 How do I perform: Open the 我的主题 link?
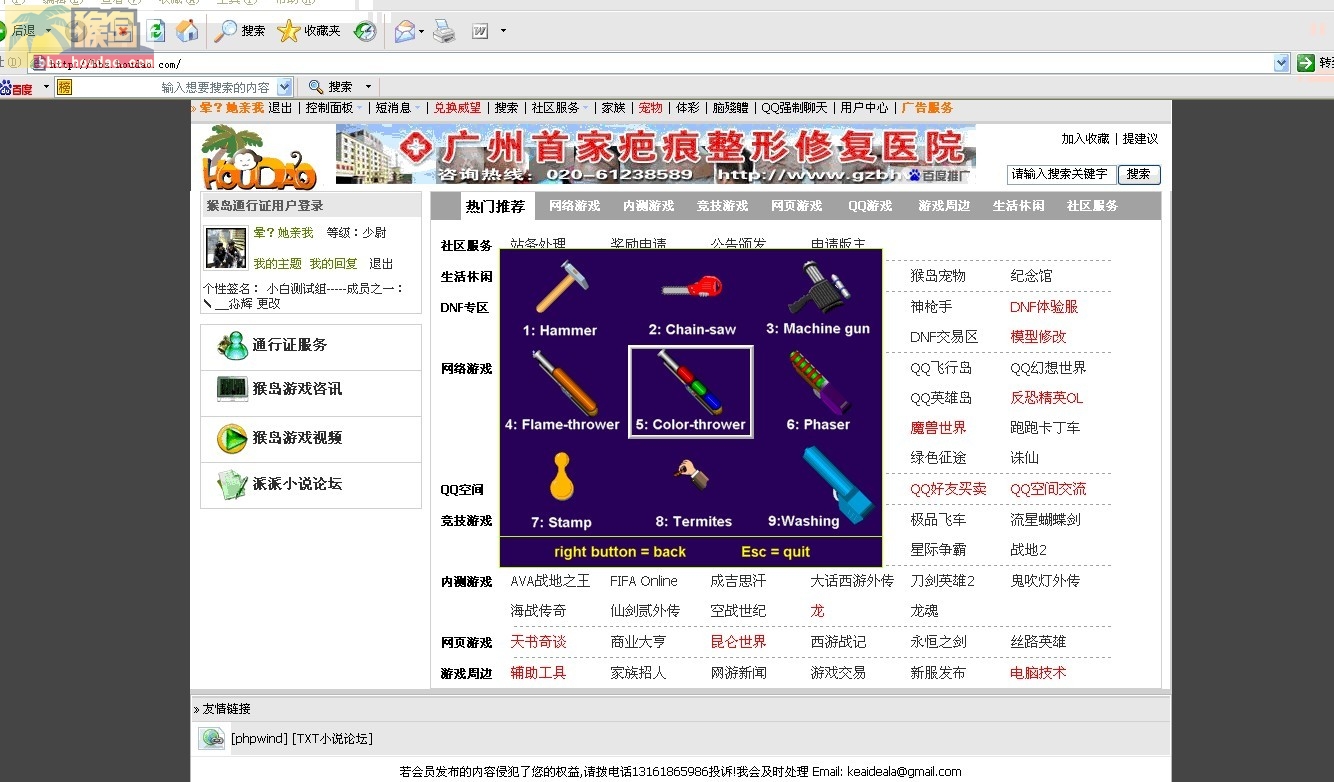(277, 264)
